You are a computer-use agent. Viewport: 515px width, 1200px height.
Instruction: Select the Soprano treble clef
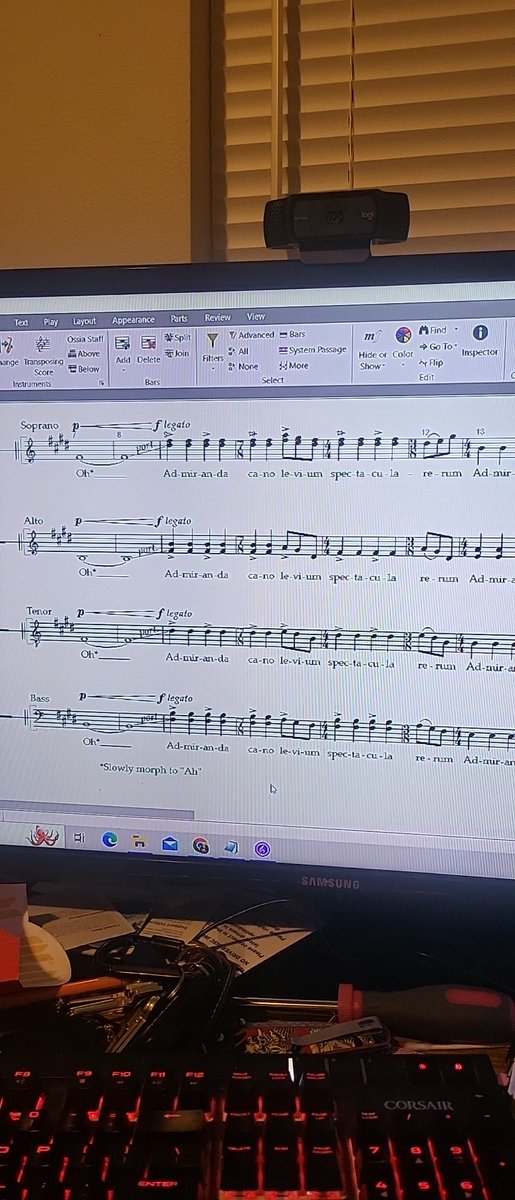pyautogui.click(x=30, y=451)
